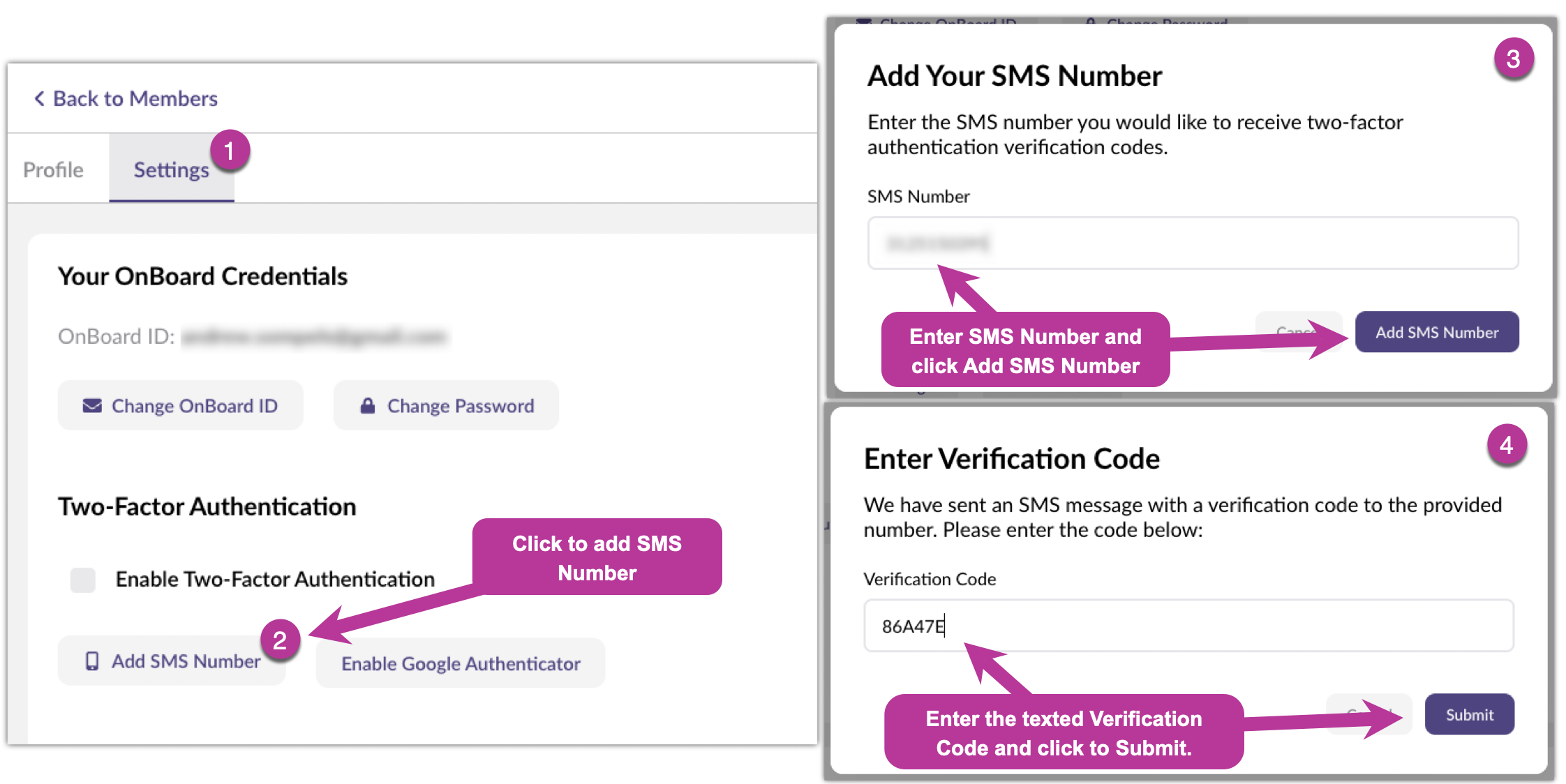Focus the SMS Number input field
Image resolution: width=1566 pixels, height=784 pixels.
pos(1192,243)
